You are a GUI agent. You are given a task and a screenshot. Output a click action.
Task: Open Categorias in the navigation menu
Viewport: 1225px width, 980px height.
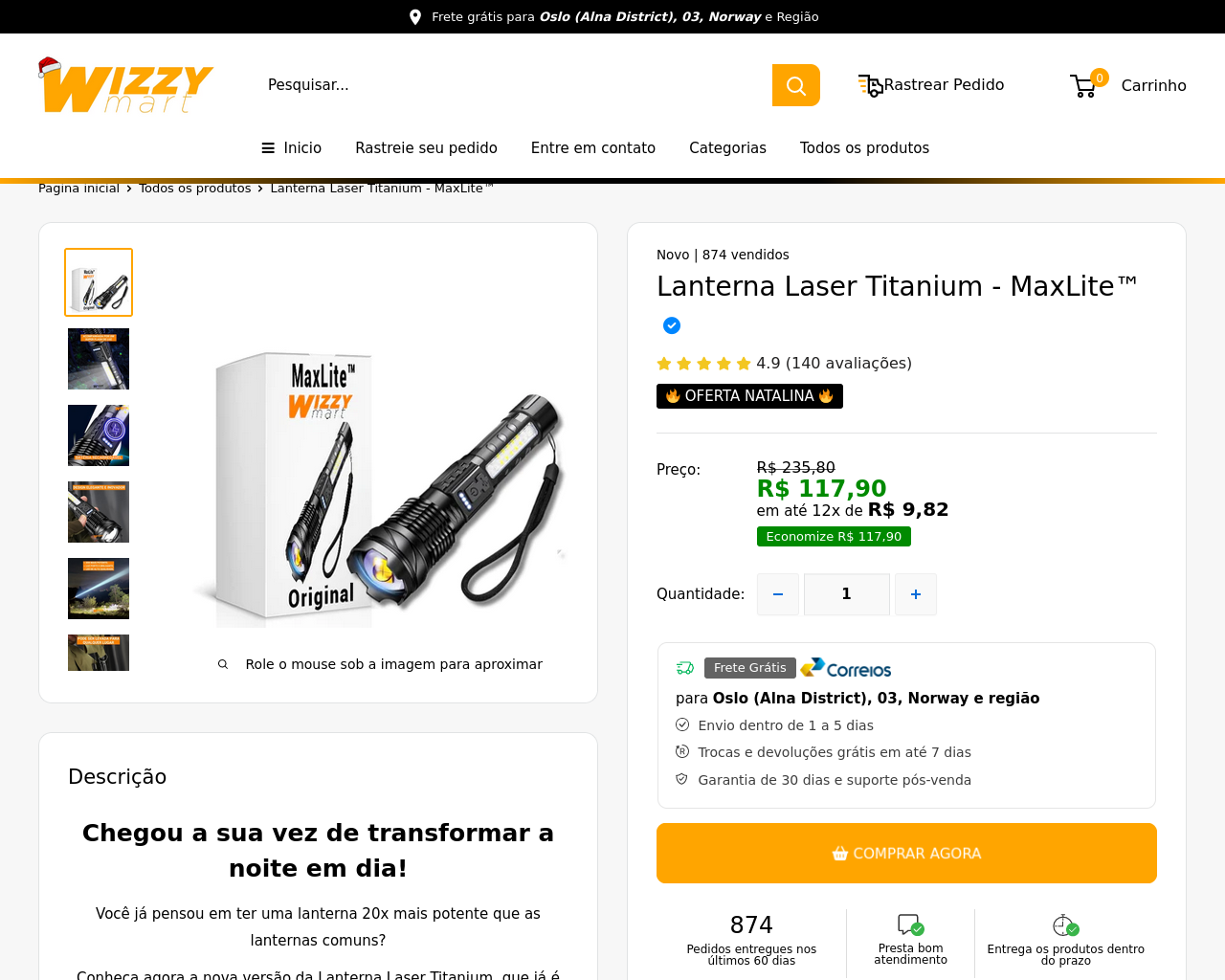pos(727,147)
